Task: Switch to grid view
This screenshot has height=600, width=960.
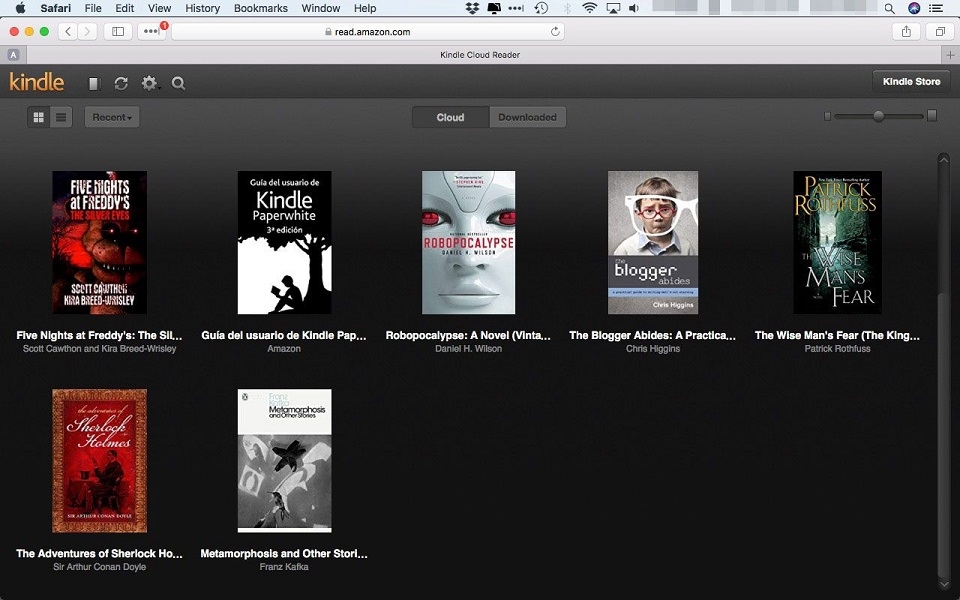Action: pyautogui.click(x=39, y=117)
